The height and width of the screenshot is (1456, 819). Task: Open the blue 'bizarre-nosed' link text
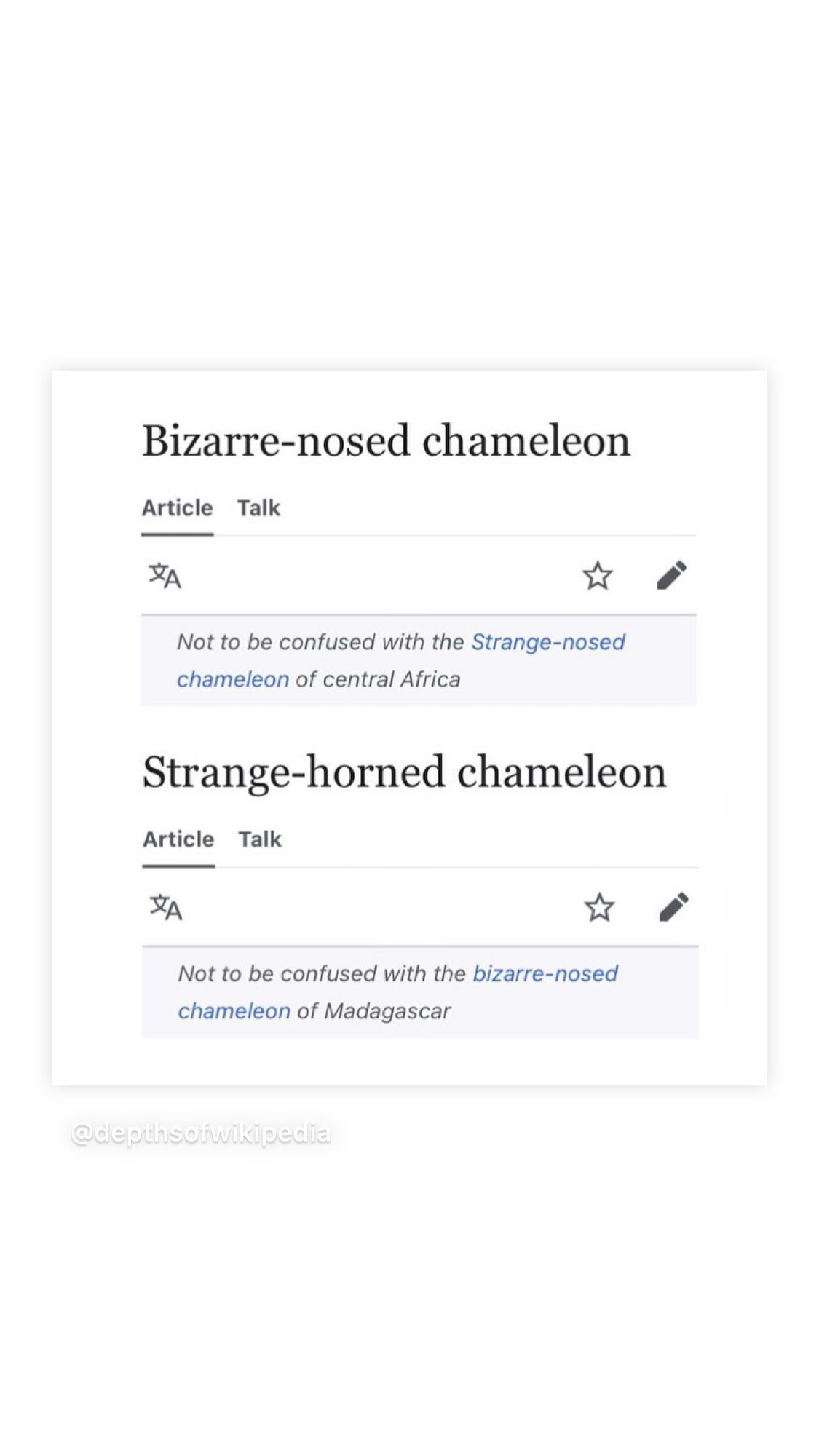pyautogui.click(x=545, y=973)
